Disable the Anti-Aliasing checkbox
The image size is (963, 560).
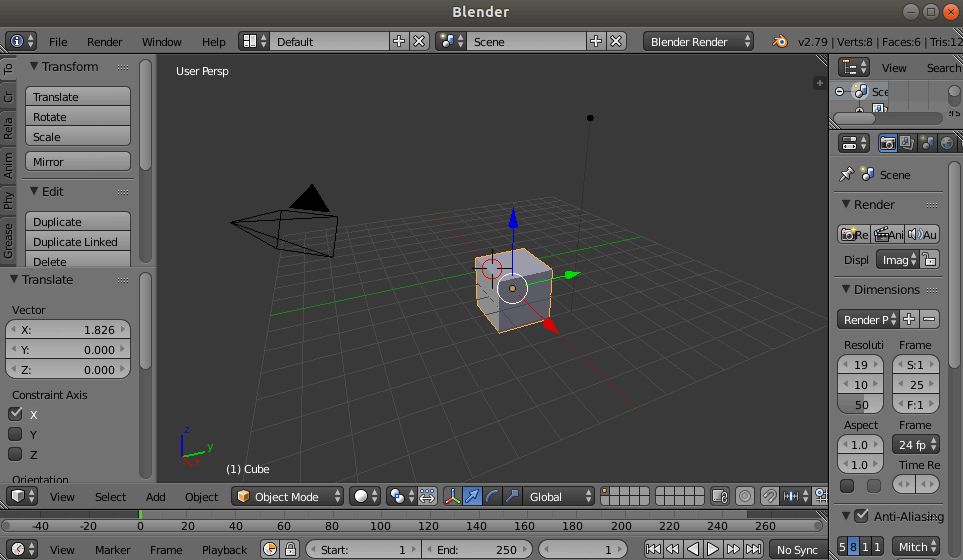tap(861, 516)
